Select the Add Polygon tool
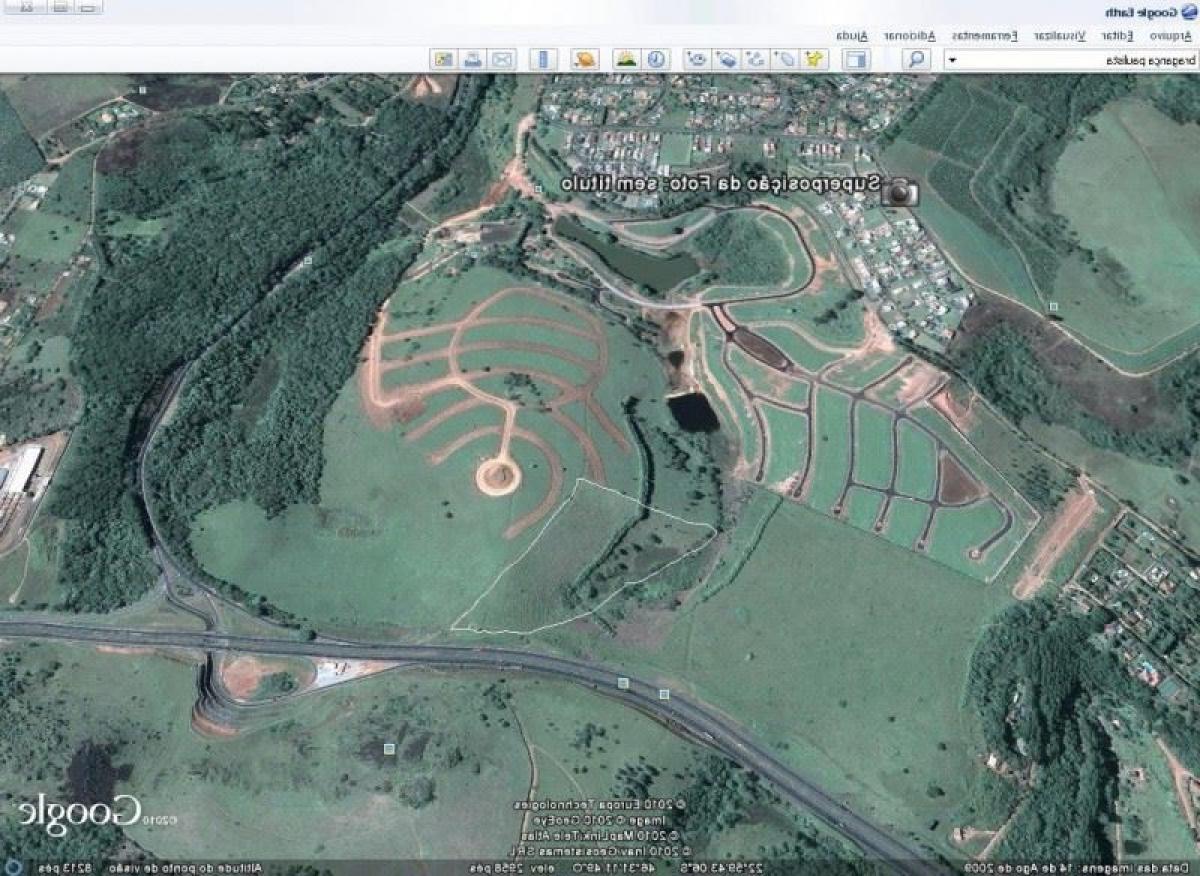 click(x=786, y=59)
